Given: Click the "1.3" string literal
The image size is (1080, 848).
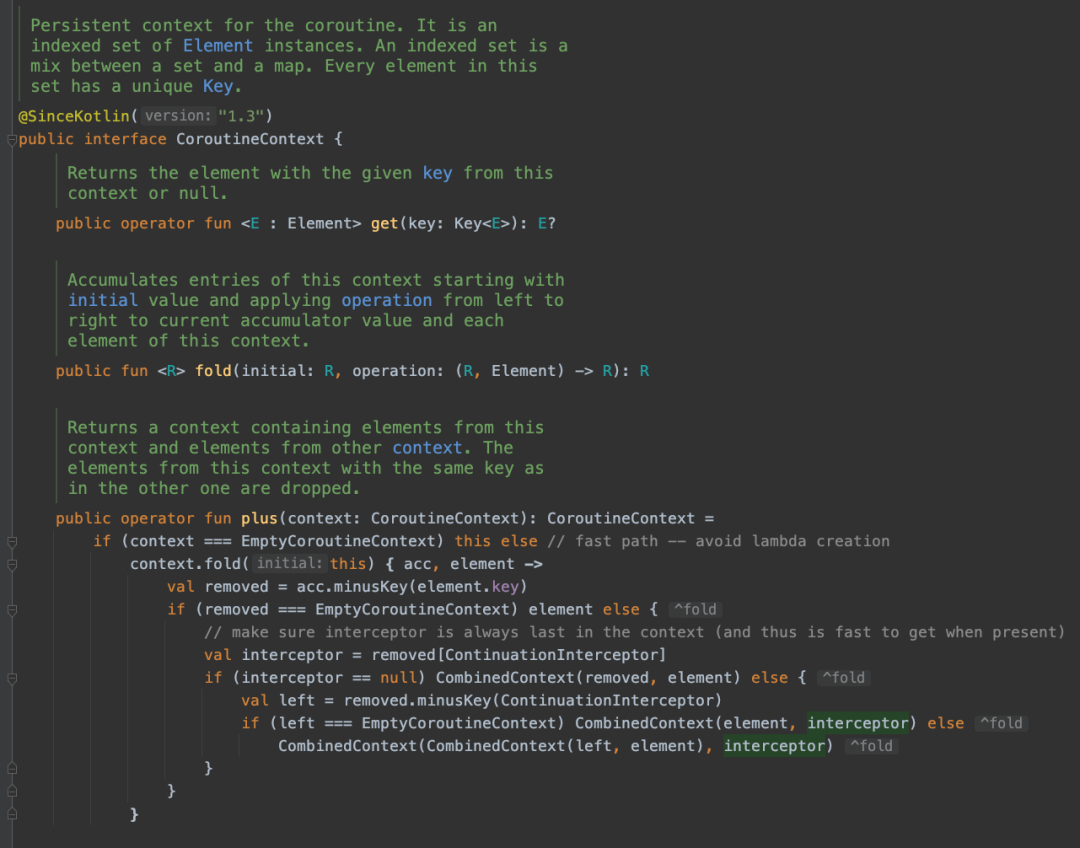Looking at the screenshot, I should pos(241,116).
